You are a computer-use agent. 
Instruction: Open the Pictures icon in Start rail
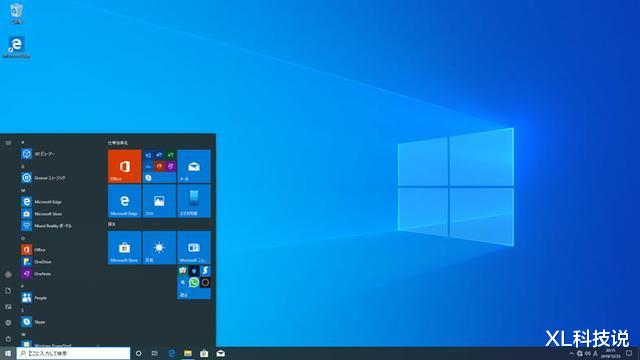[x=8, y=307]
